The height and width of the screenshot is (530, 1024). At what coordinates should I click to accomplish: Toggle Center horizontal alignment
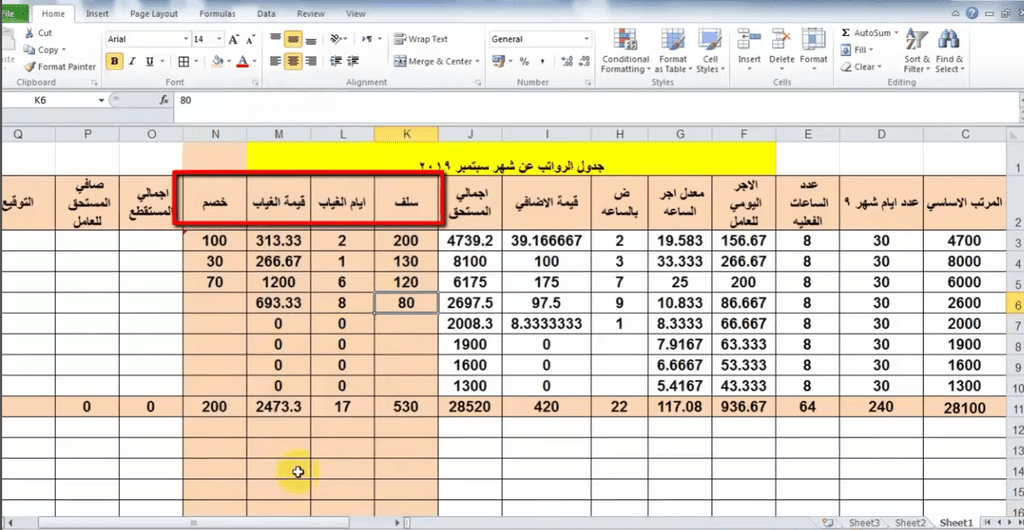(293, 61)
